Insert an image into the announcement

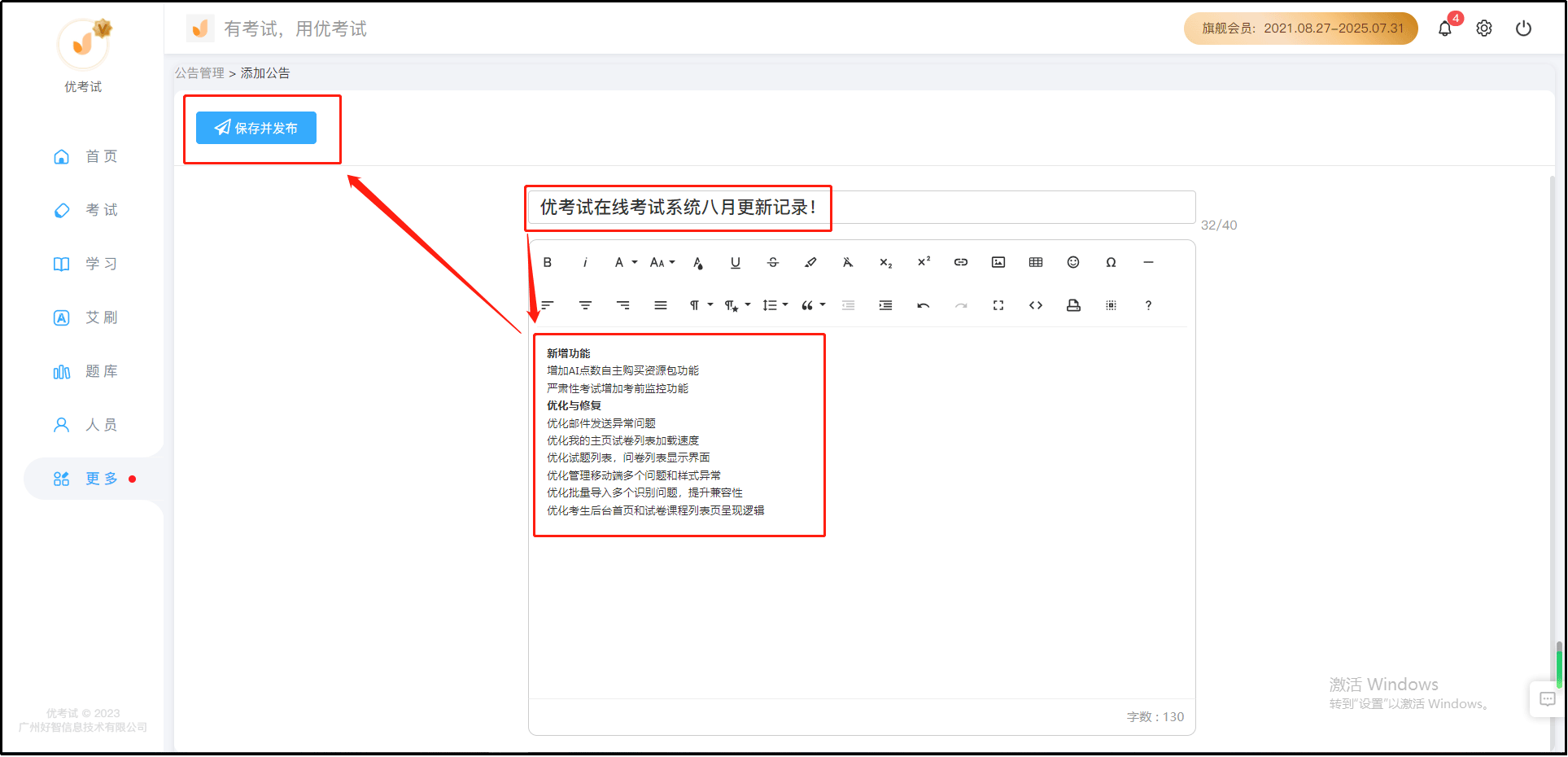[x=998, y=262]
